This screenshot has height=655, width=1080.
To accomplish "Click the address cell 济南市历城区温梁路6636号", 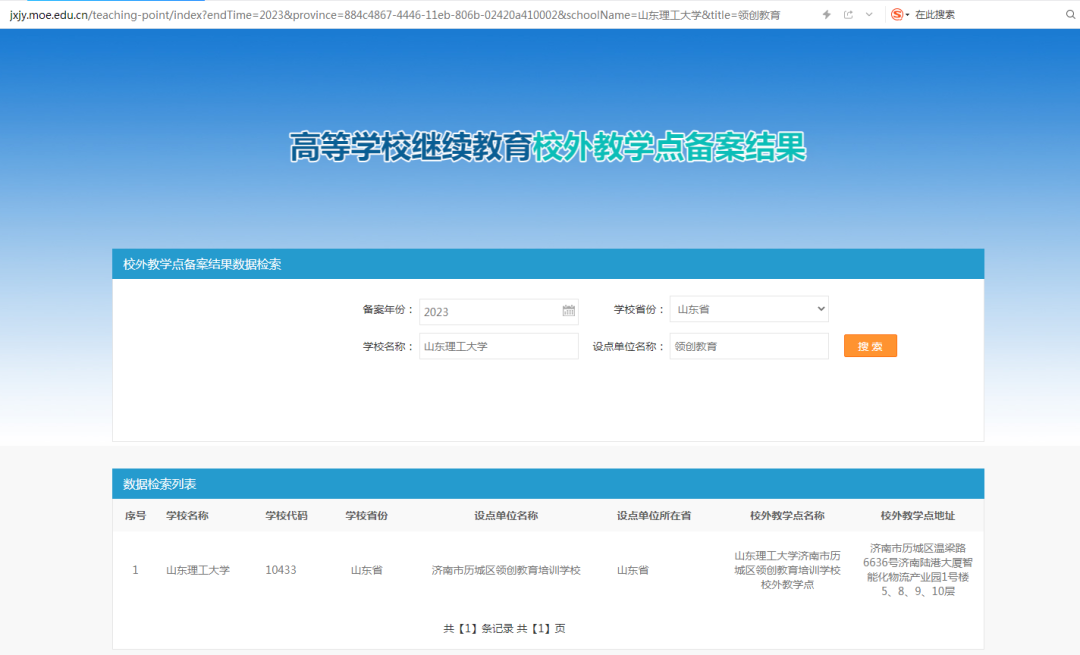I will pyautogui.click(x=917, y=570).
